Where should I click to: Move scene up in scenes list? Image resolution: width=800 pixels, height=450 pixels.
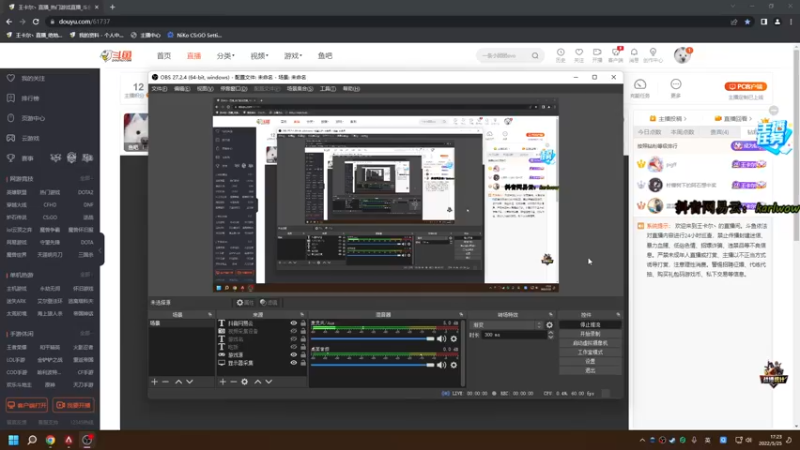pyautogui.click(x=179, y=382)
